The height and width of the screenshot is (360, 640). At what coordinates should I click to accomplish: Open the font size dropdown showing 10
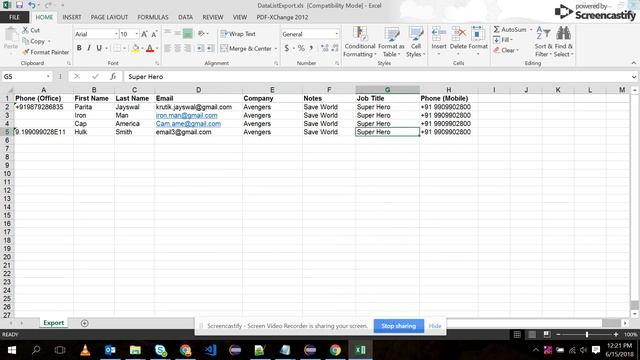click(x=136, y=34)
